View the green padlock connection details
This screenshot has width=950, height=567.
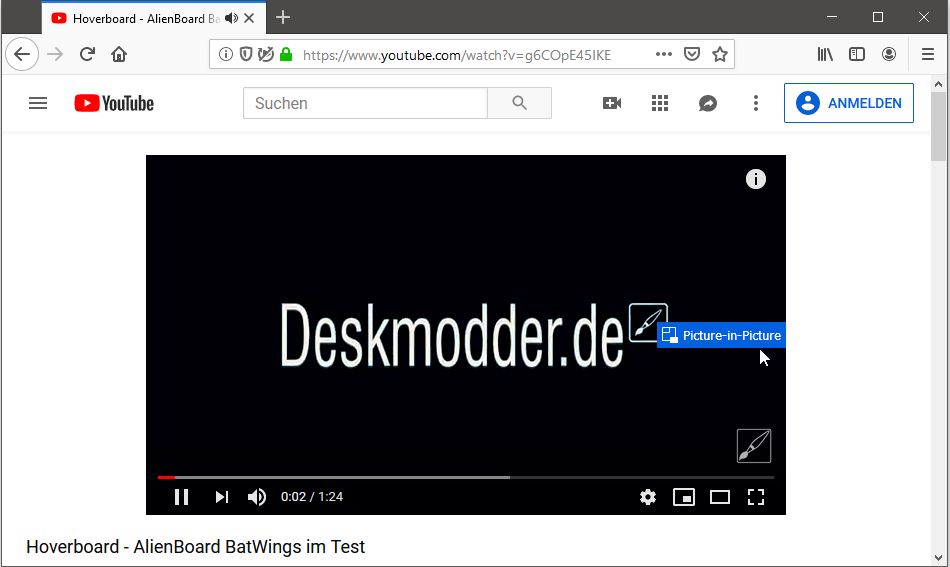[x=286, y=55]
